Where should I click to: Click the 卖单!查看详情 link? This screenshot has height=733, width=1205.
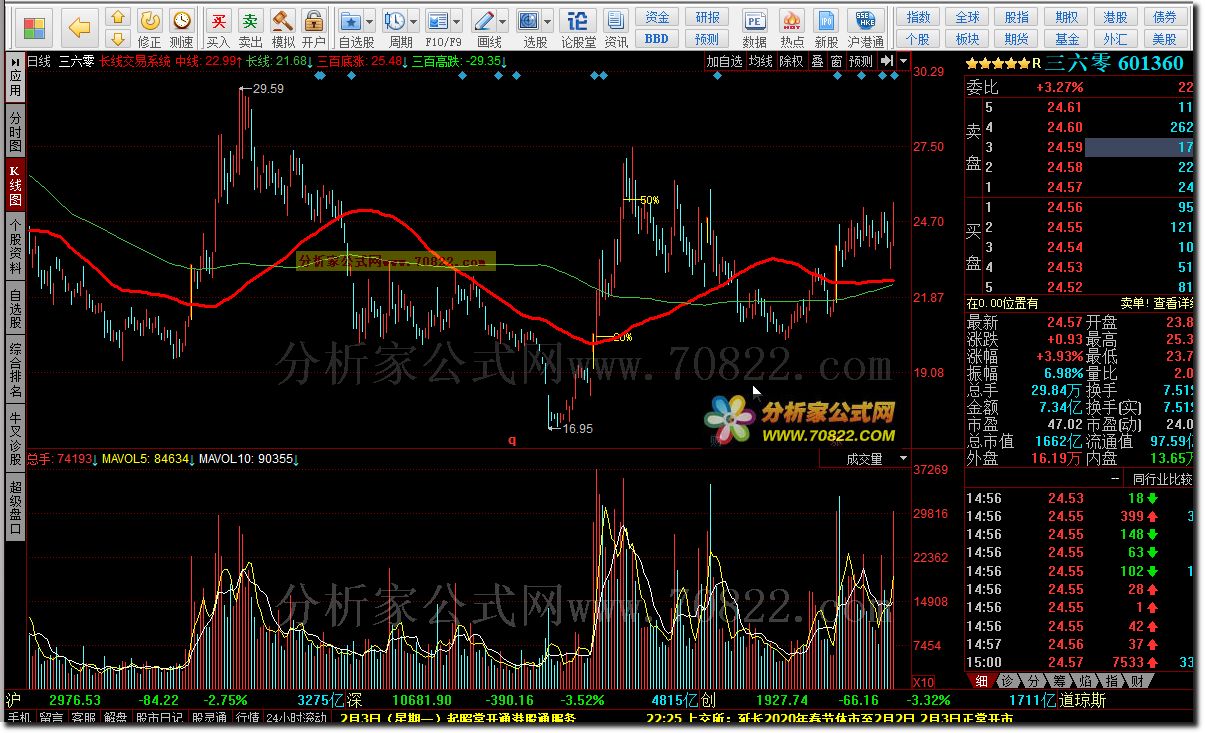(x=1157, y=303)
